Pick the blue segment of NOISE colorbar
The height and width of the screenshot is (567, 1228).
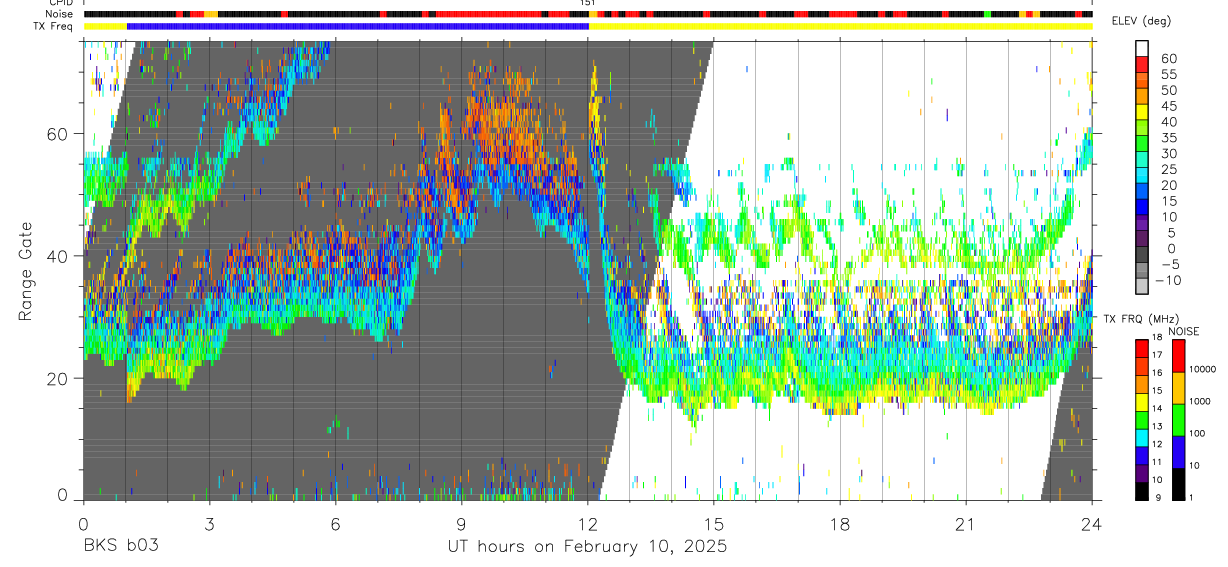[1177, 452]
